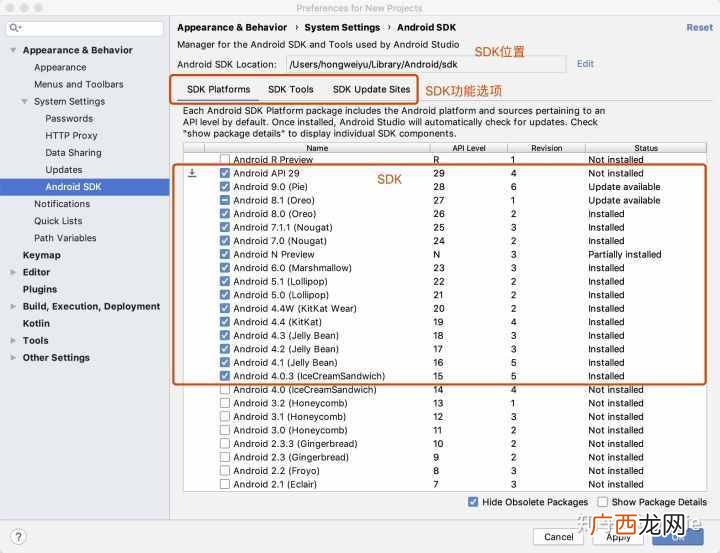
Task: Open Kotlin settings
Action: (36, 323)
